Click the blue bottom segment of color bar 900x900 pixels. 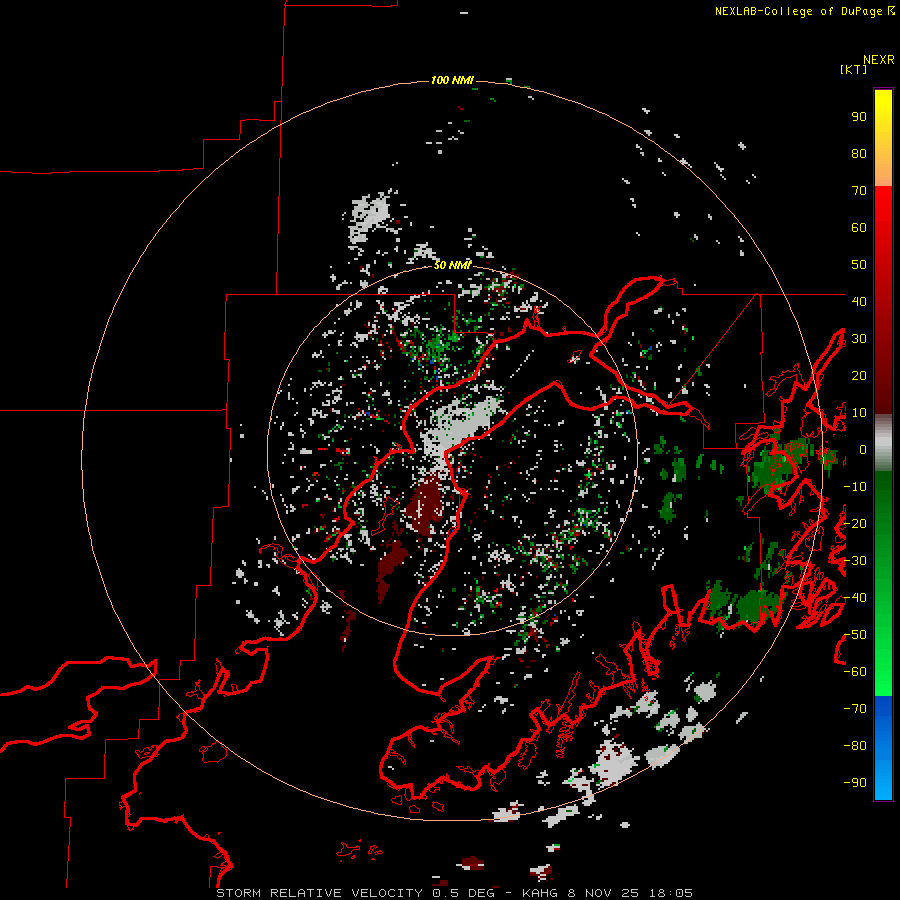[x=883, y=747]
